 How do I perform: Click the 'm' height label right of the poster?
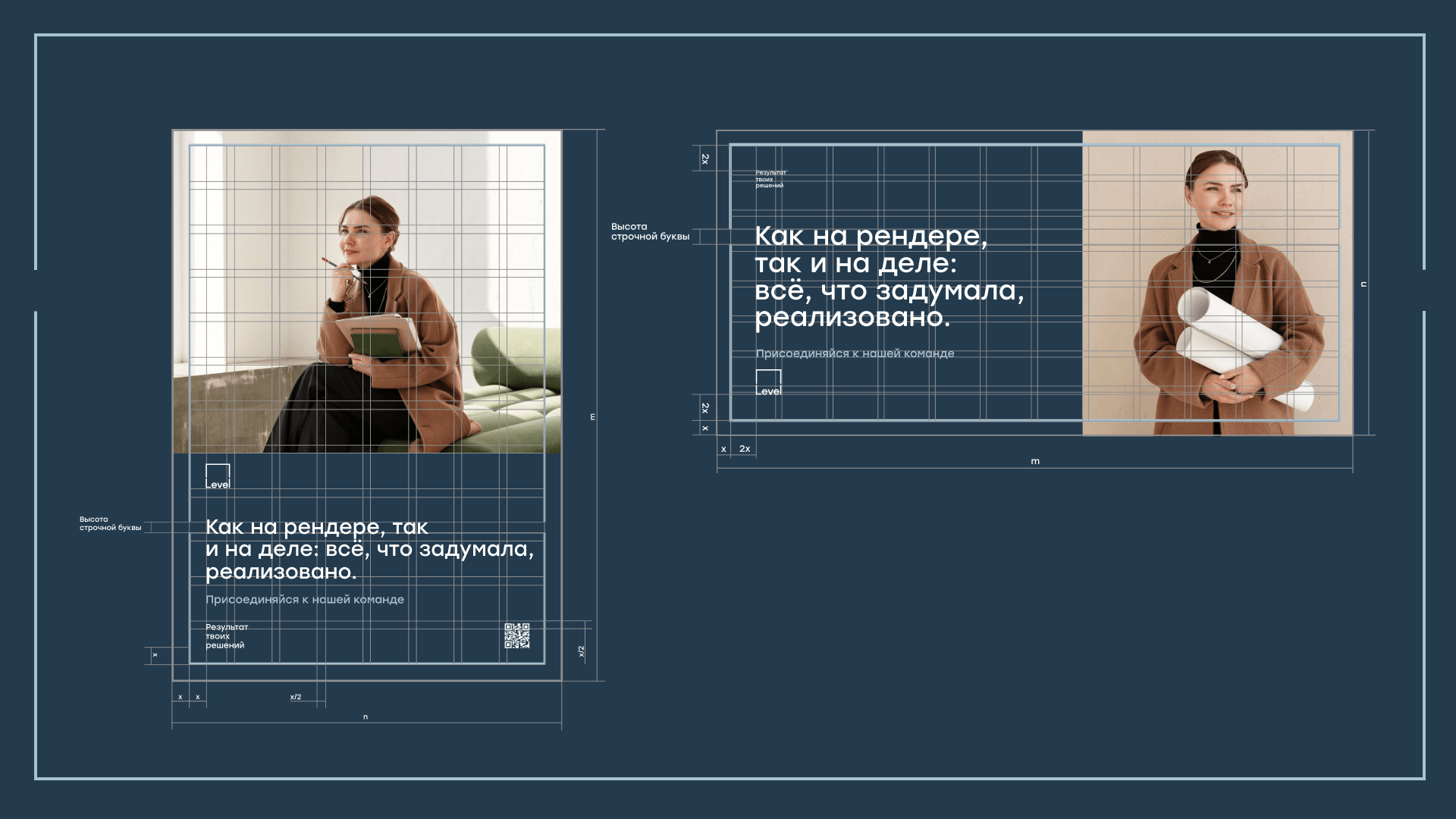click(x=593, y=417)
